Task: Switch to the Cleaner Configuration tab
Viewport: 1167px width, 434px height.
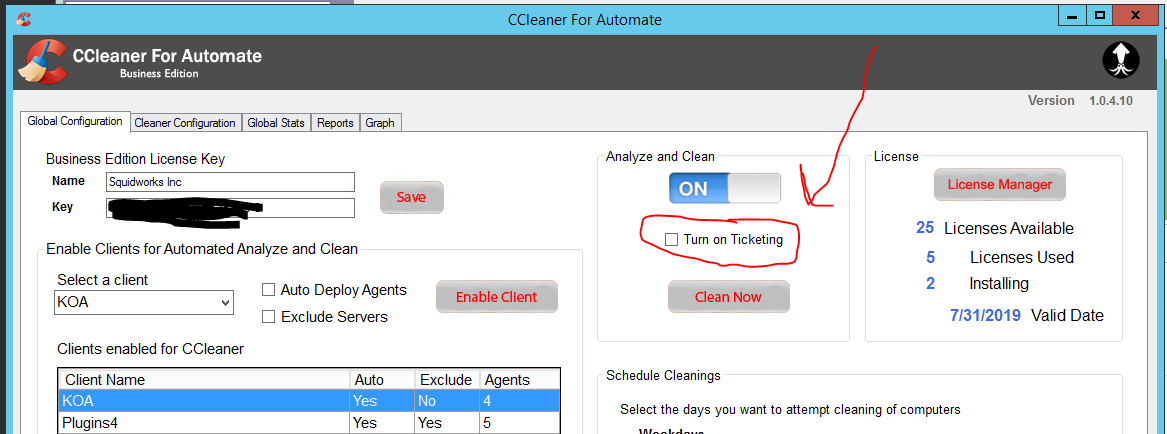Action: (x=185, y=123)
